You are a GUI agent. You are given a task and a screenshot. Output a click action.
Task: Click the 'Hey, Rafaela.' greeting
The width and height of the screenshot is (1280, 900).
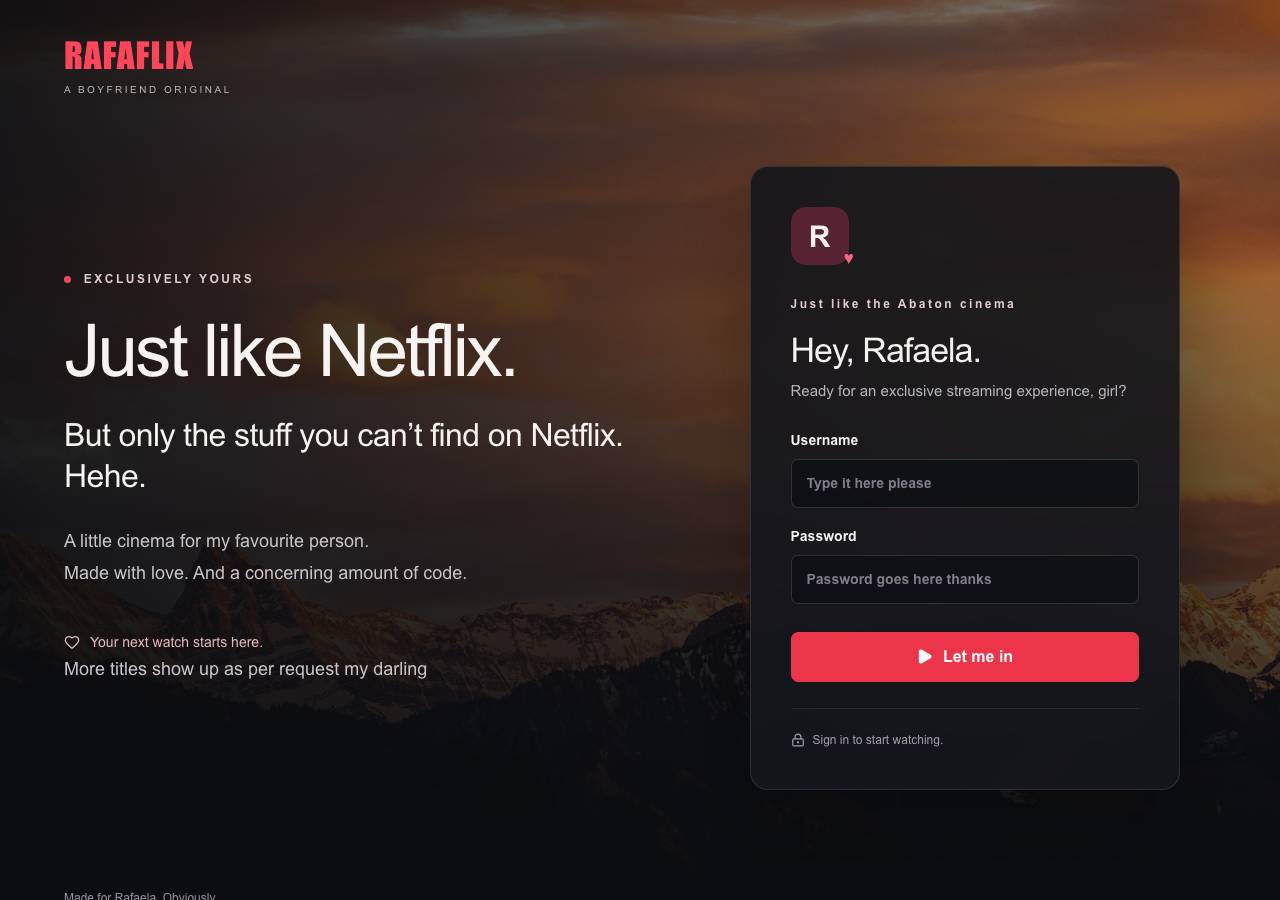886,350
